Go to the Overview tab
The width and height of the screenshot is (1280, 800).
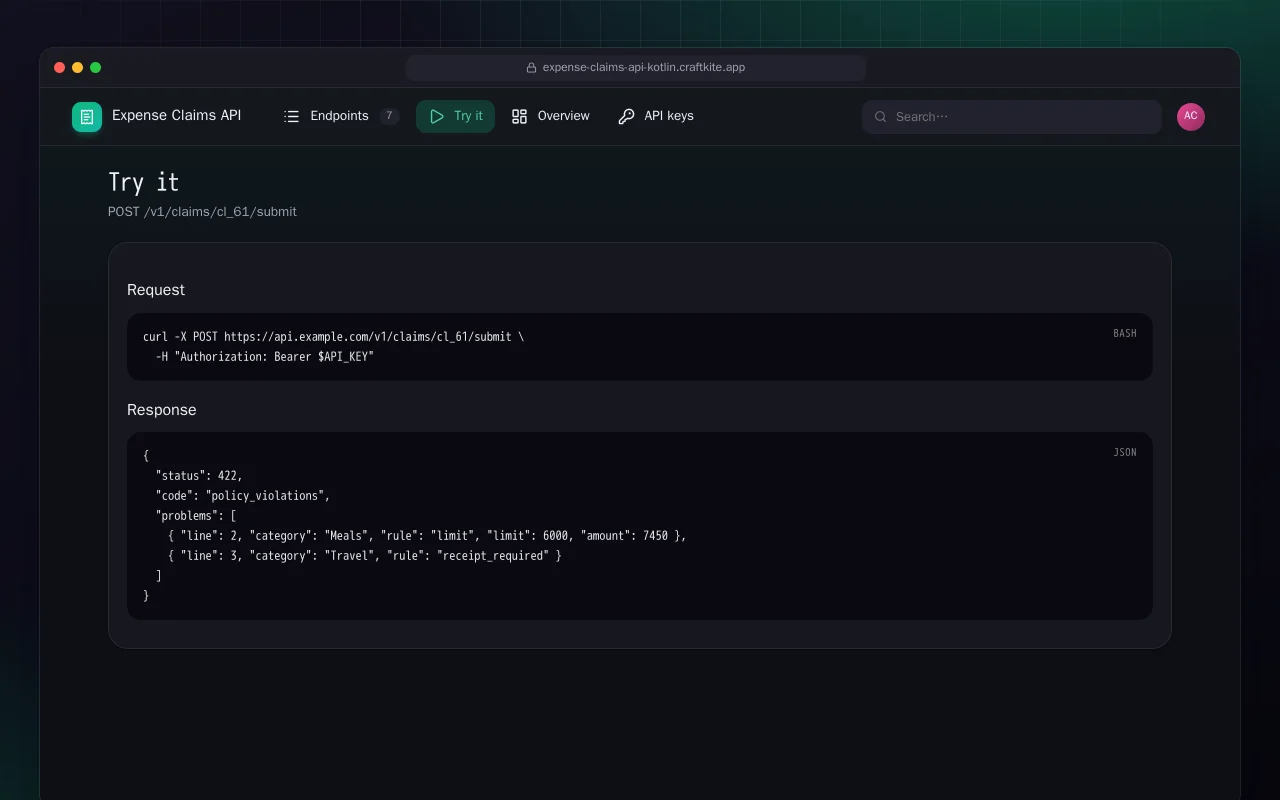[x=550, y=117]
